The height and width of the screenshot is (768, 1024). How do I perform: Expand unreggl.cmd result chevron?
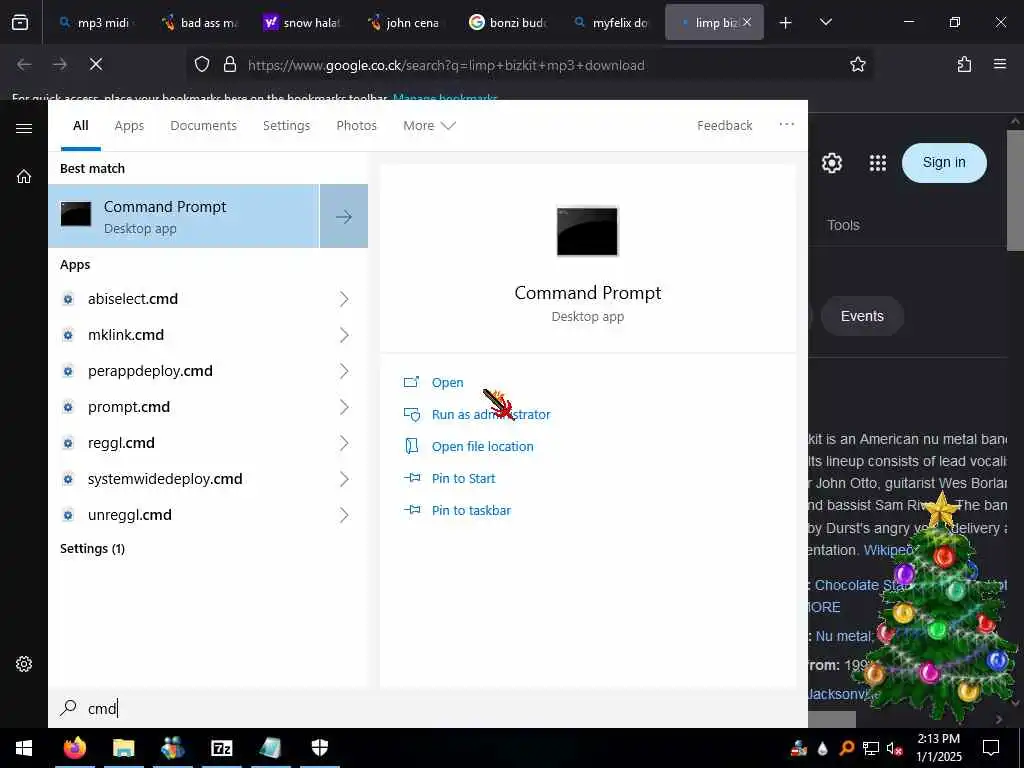pos(344,515)
